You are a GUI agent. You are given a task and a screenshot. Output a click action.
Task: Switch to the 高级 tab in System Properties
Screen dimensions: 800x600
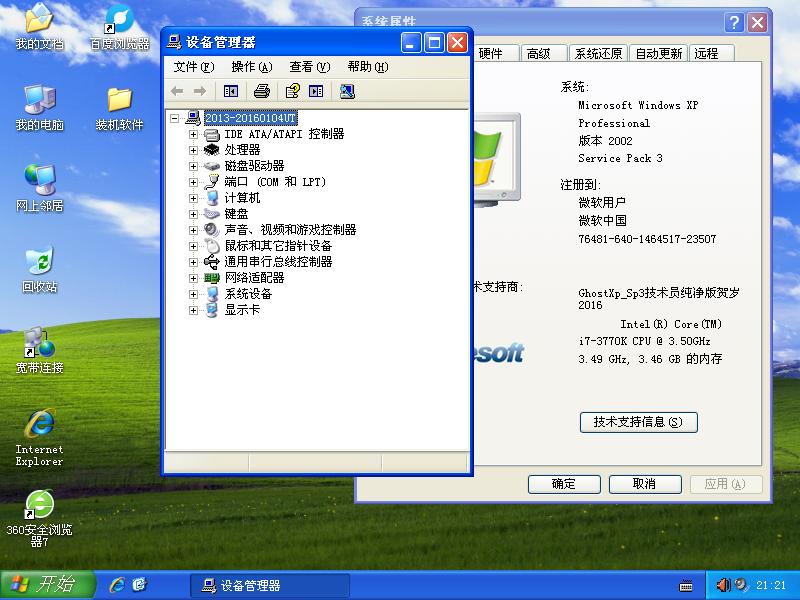[x=543, y=53]
